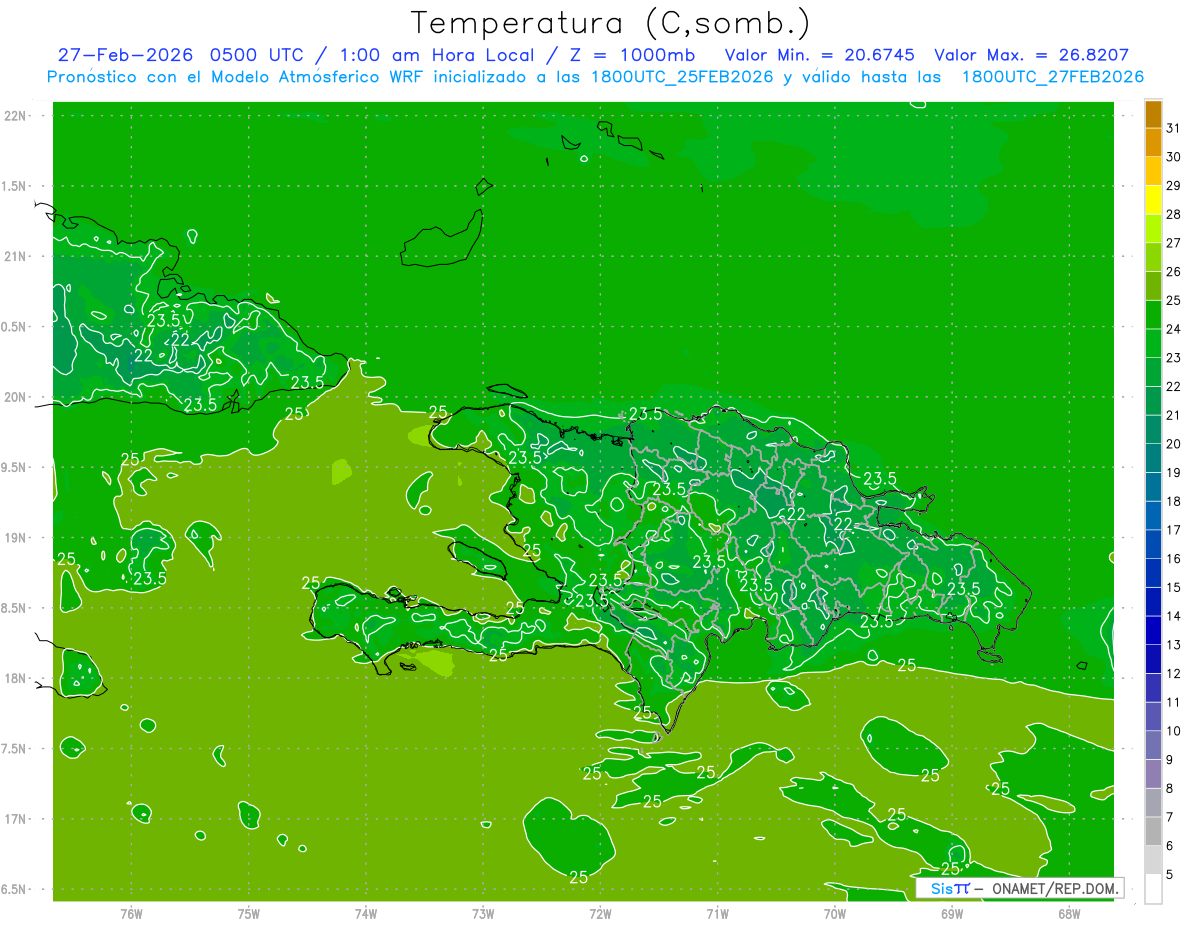This screenshot has width=1200, height=927.
Task: Click the "26" label on the color scale
Action: point(1173,272)
